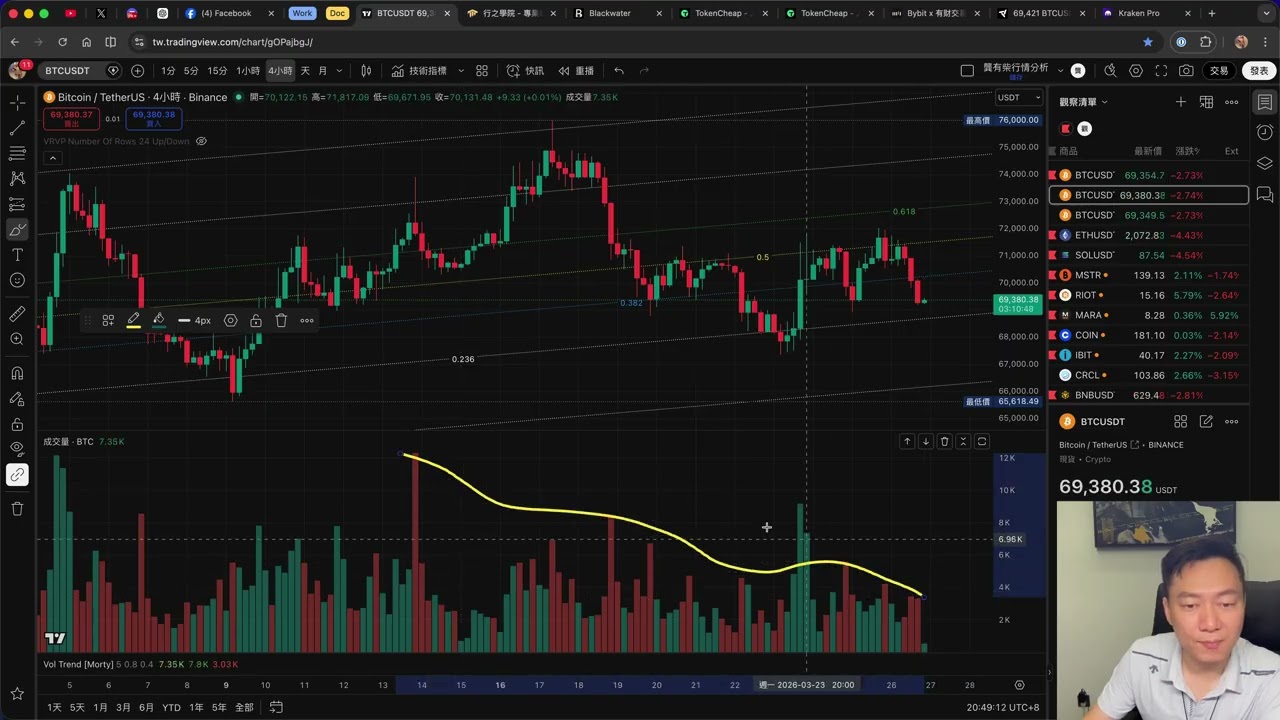Switch to the 15 minute timeframe
This screenshot has width=1280, height=720.
pos(217,71)
